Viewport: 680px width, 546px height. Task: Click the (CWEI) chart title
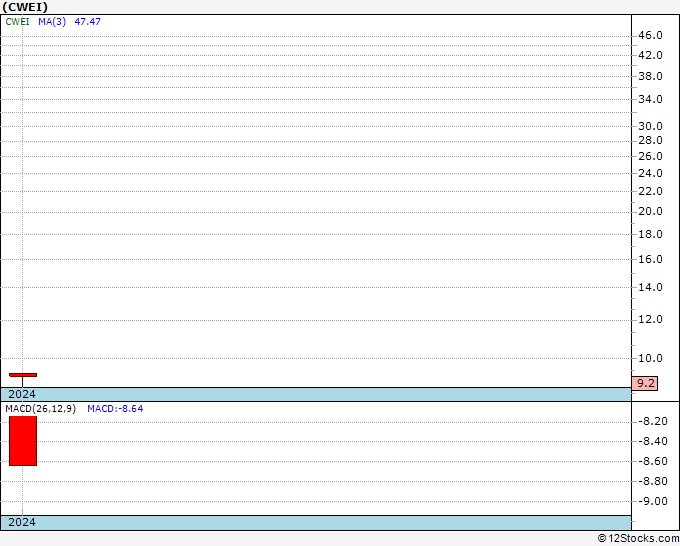pos(25,7)
